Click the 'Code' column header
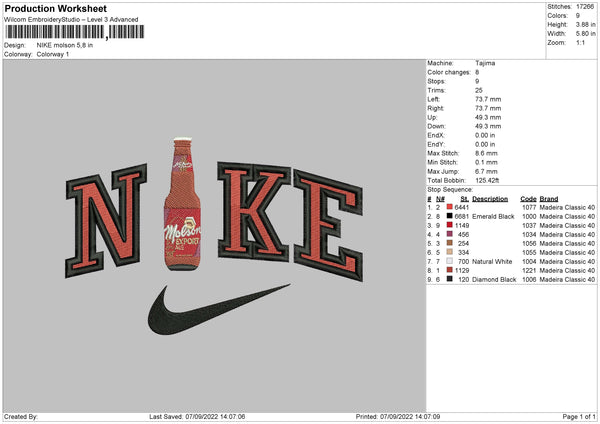The width and height of the screenshot is (600, 424). (528, 199)
